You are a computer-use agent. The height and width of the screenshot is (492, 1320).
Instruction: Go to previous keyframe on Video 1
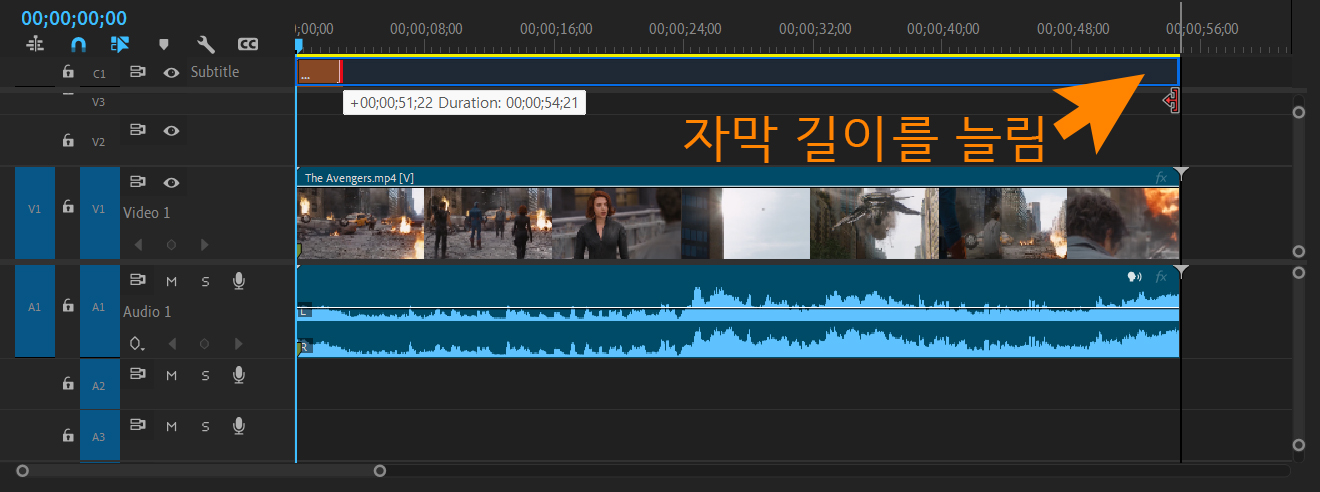pos(139,244)
